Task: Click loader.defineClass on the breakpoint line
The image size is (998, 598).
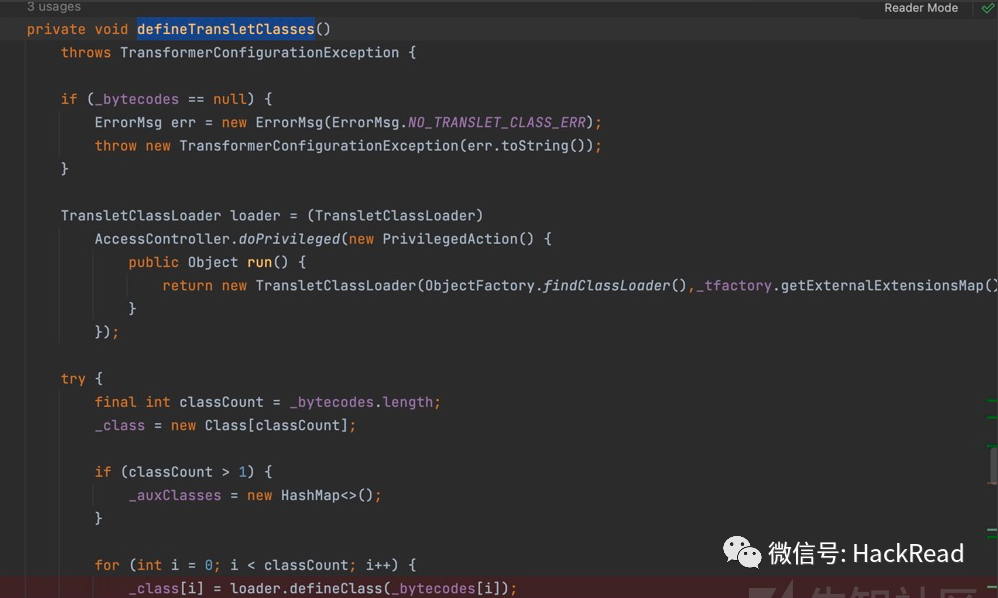Action: point(306,588)
